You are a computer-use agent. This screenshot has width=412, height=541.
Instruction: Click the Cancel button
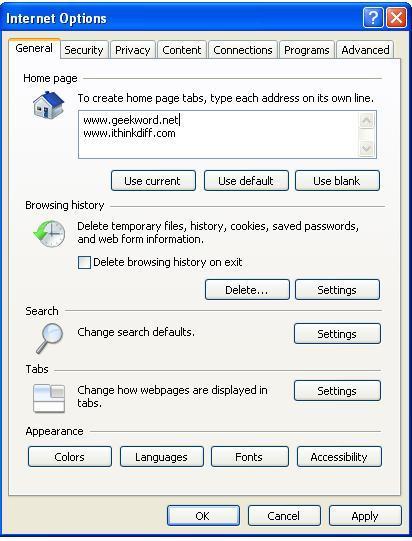(284, 516)
